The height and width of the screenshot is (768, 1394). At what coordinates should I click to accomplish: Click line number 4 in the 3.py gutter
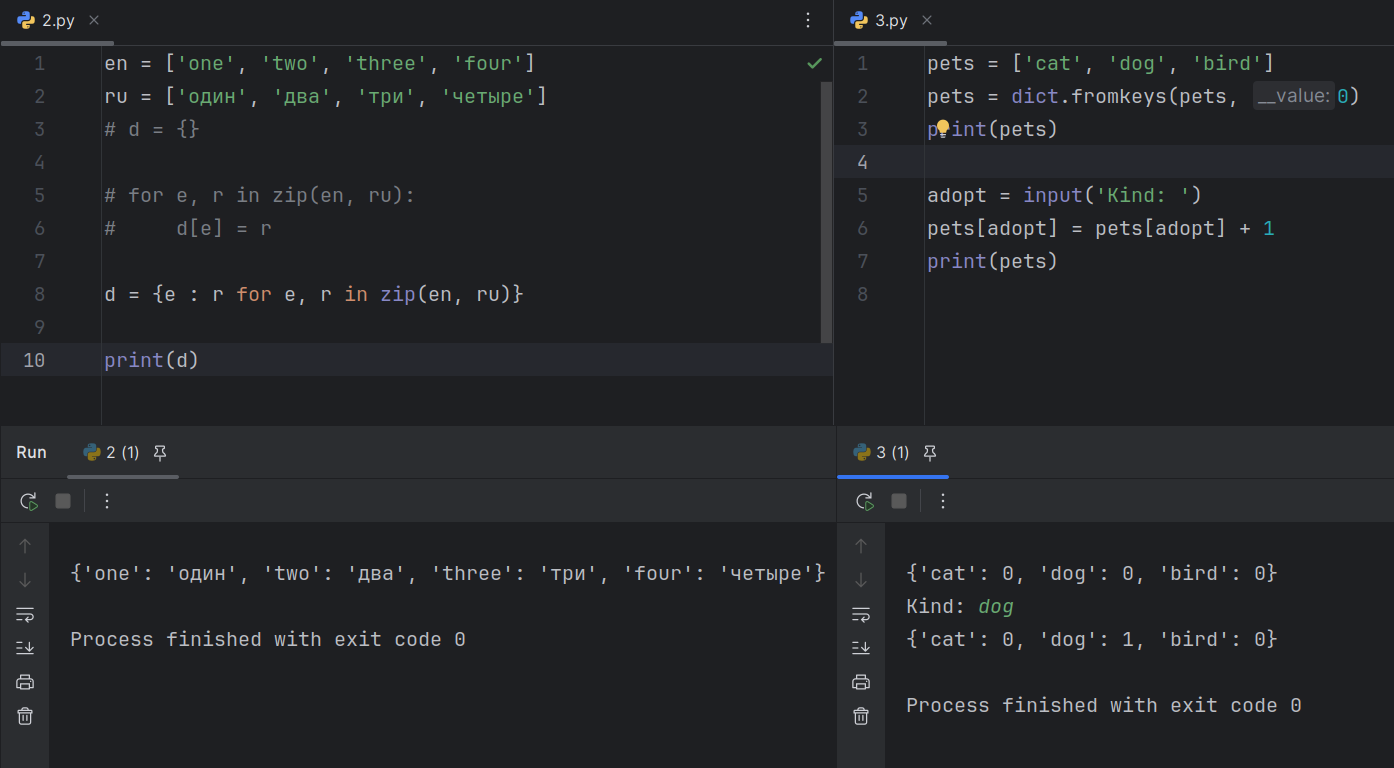(x=862, y=162)
